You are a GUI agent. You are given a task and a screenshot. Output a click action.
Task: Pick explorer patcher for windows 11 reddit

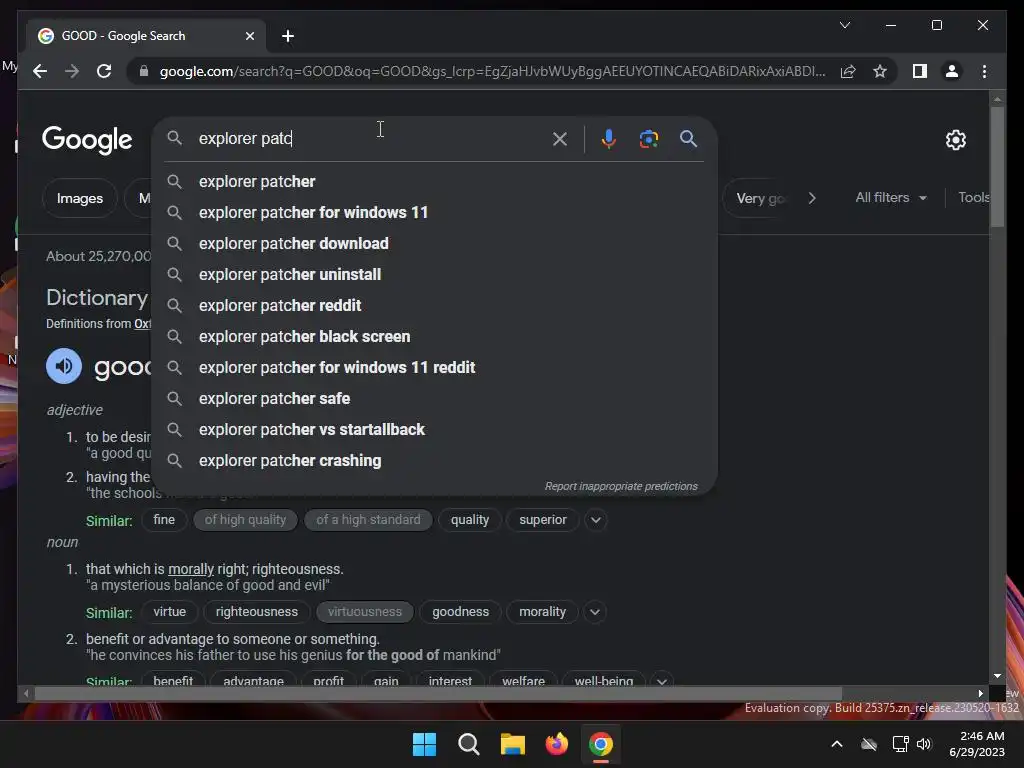coord(434,368)
